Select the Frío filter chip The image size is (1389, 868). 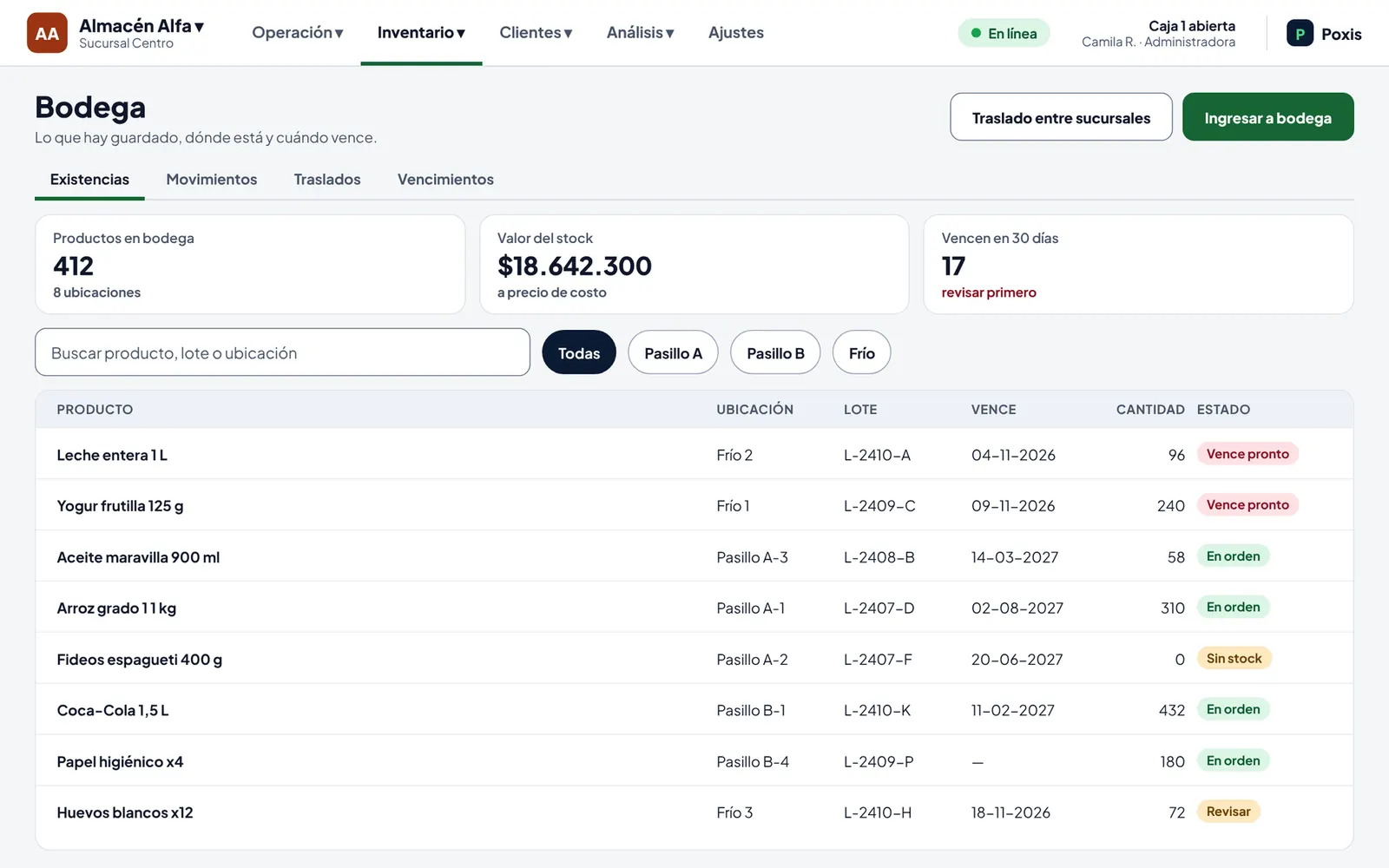[x=861, y=352]
